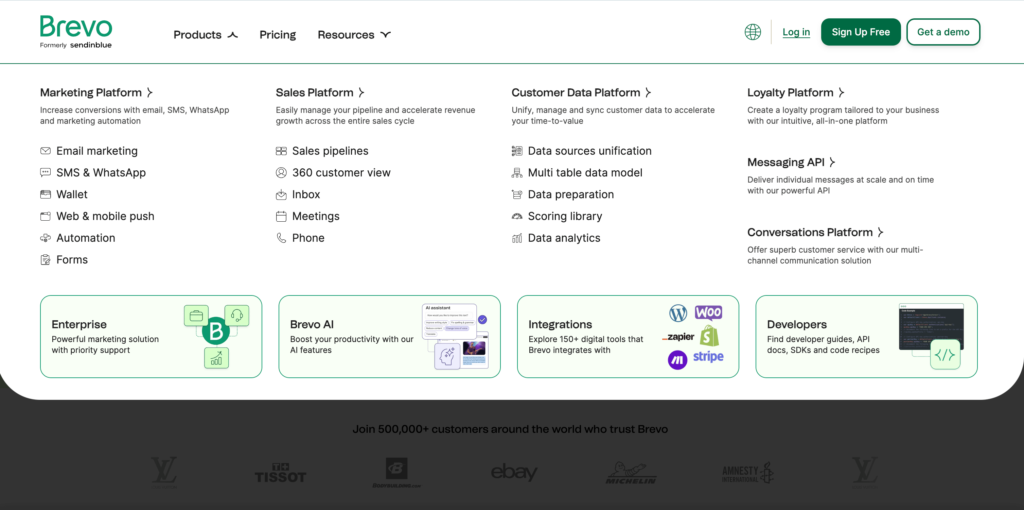Image resolution: width=1024 pixels, height=510 pixels.
Task: Click the Get a demo button
Action: (943, 32)
